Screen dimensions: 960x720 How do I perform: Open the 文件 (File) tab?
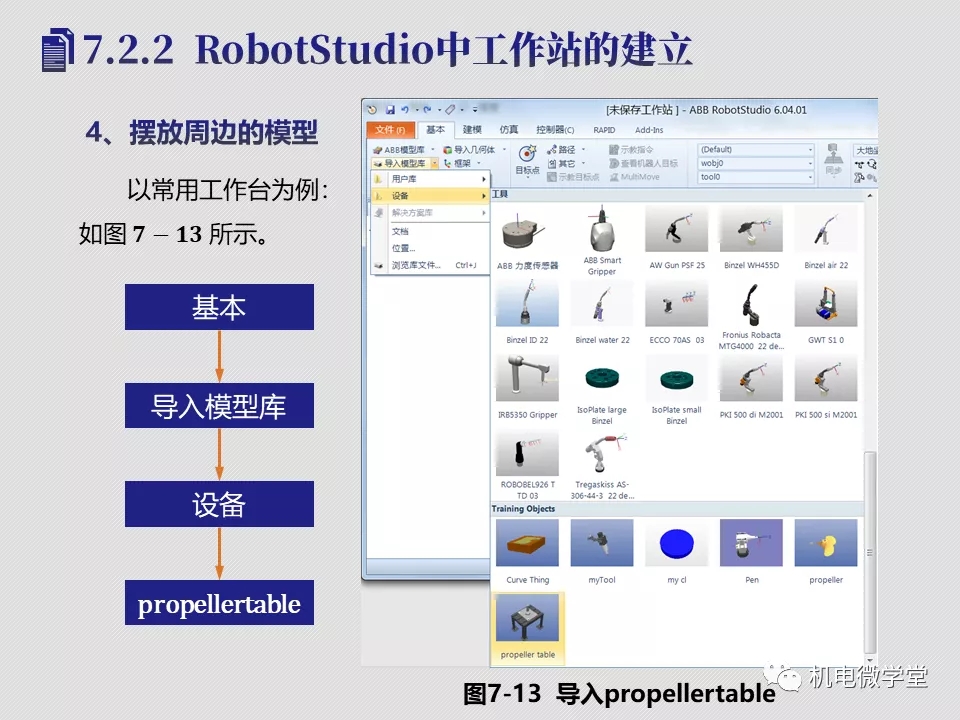(391, 130)
